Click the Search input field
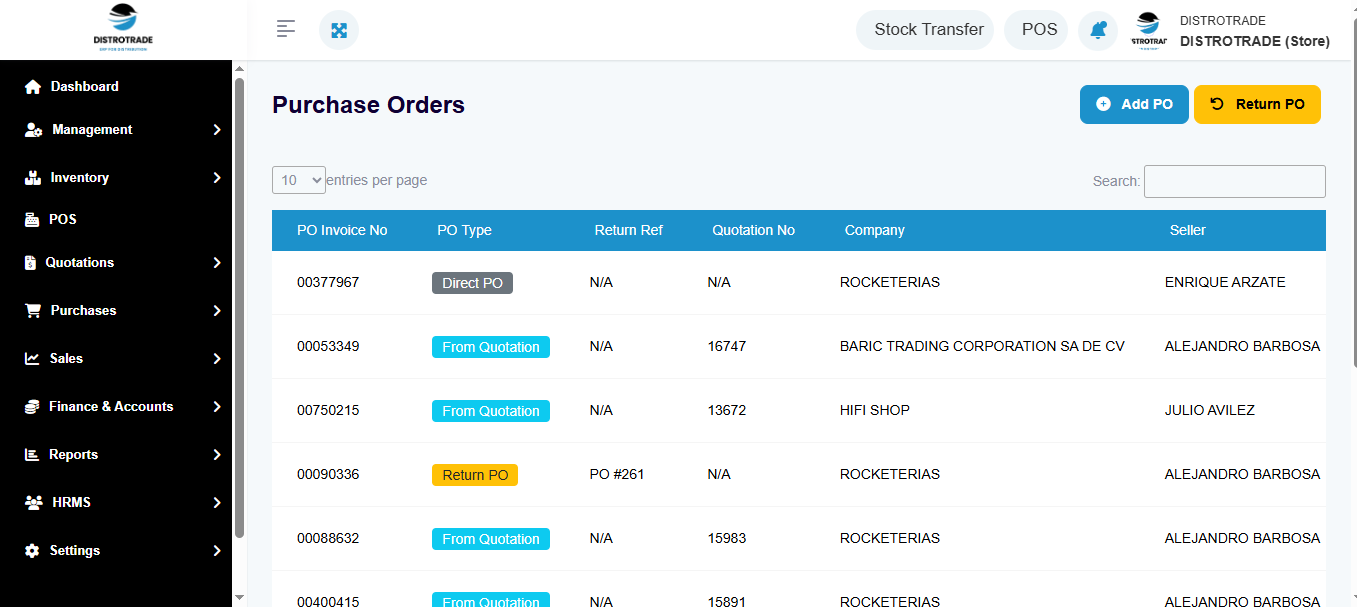The image size is (1357, 607). click(x=1235, y=181)
